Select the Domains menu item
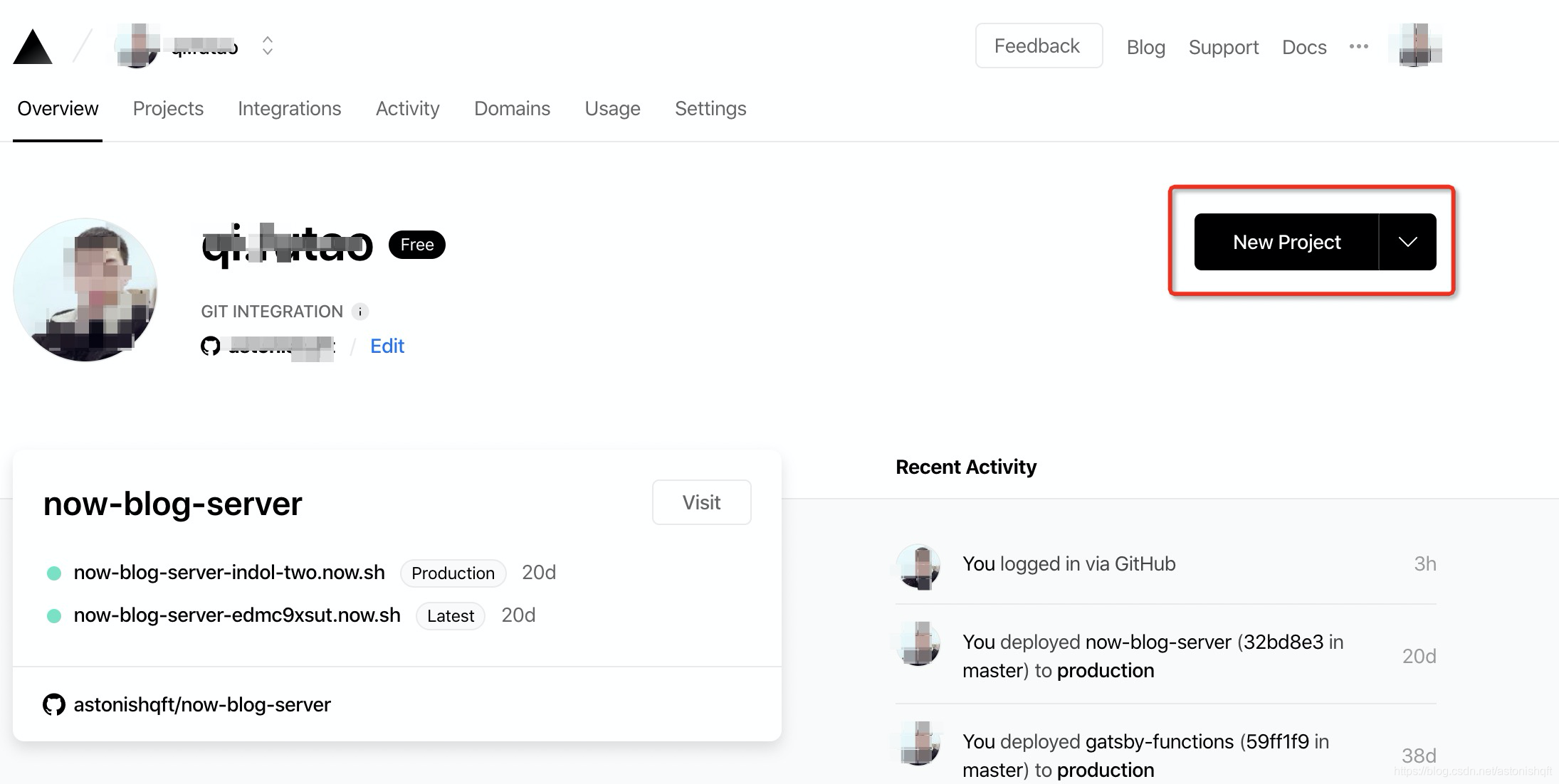The image size is (1559, 784). click(512, 108)
